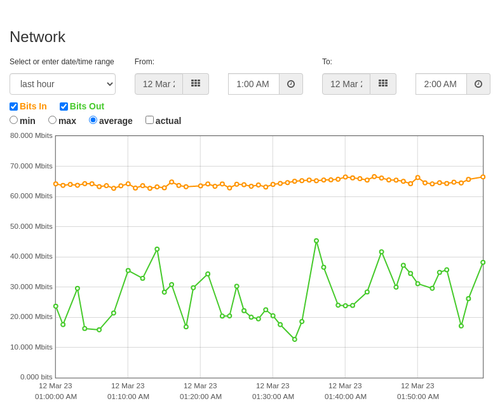
Task: Click the last green Bits Out data point
Action: coord(483,262)
